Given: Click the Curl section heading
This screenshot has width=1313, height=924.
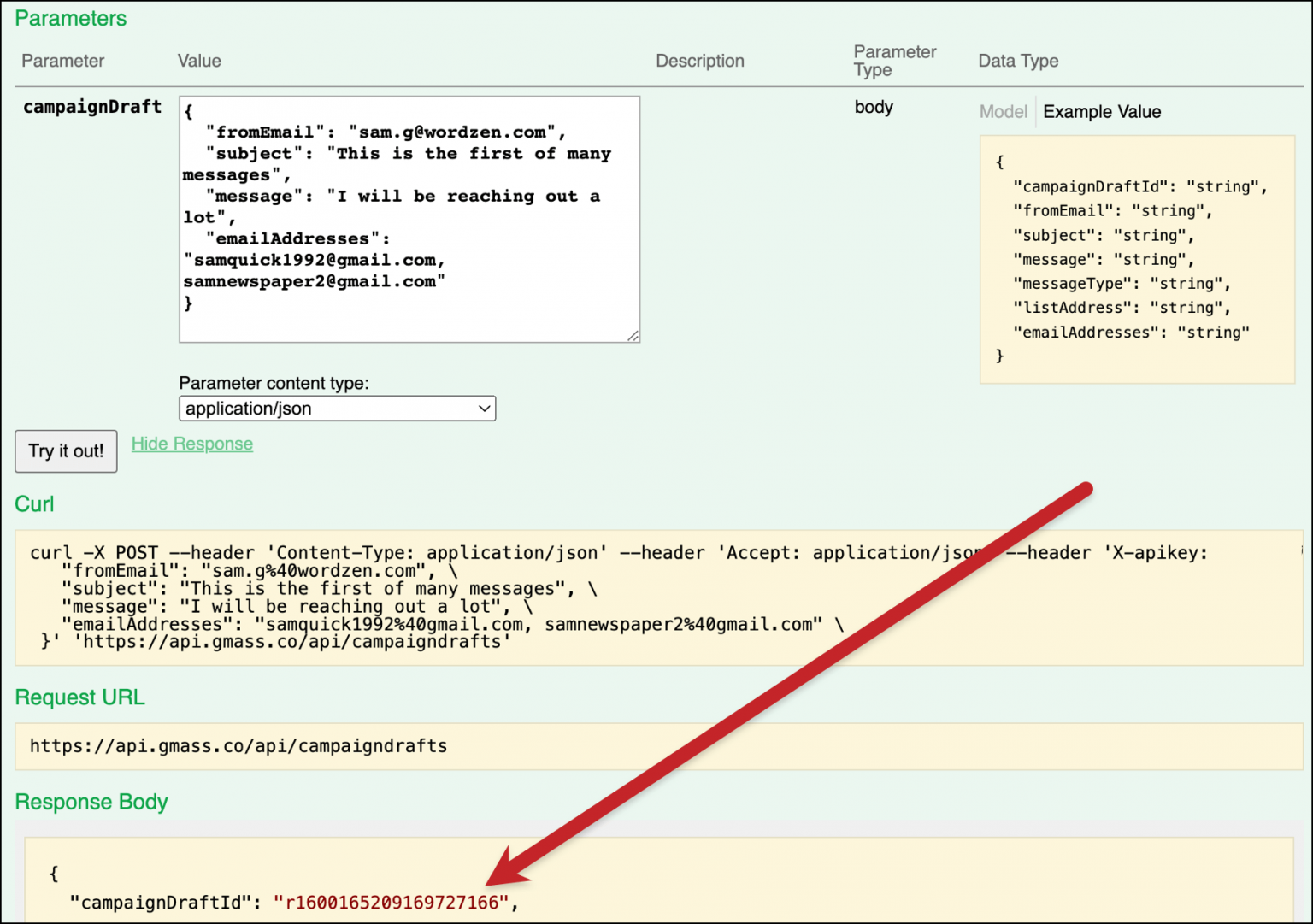Looking at the screenshot, I should pos(34,504).
